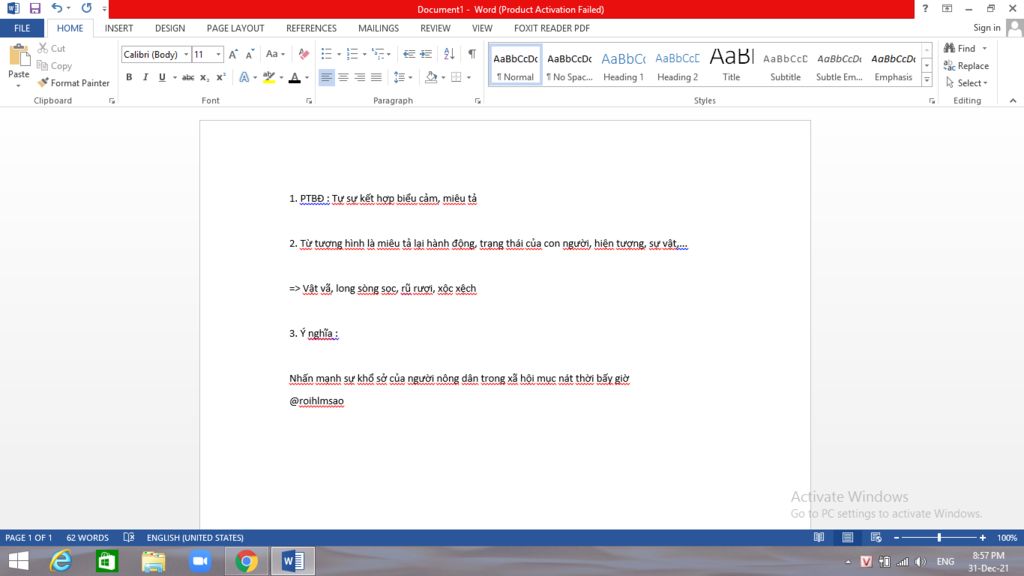Open the font size dropdown
This screenshot has width=1024, height=576.
pos(218,54)
